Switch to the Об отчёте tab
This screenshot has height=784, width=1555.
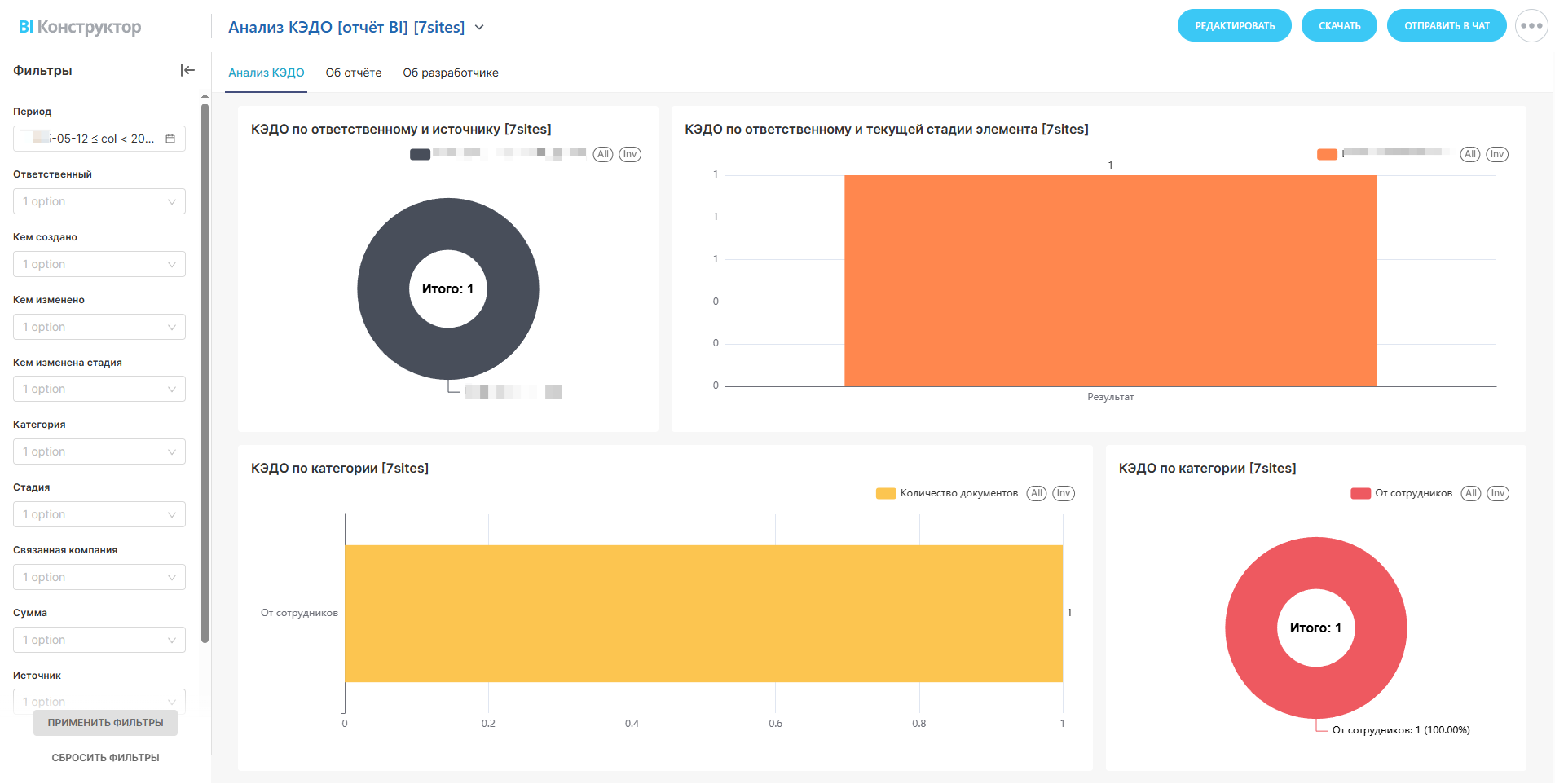[x=353, y=73]
